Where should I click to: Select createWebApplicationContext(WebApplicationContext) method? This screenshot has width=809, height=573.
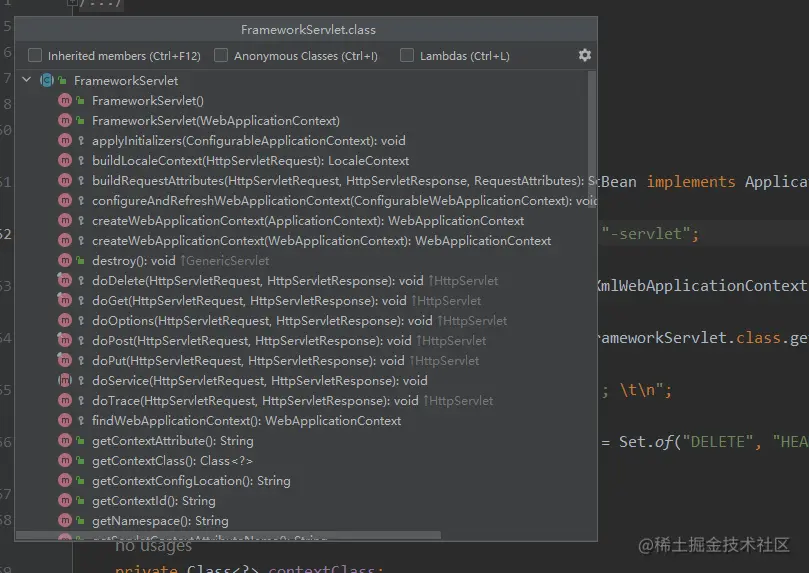(321, 241)
